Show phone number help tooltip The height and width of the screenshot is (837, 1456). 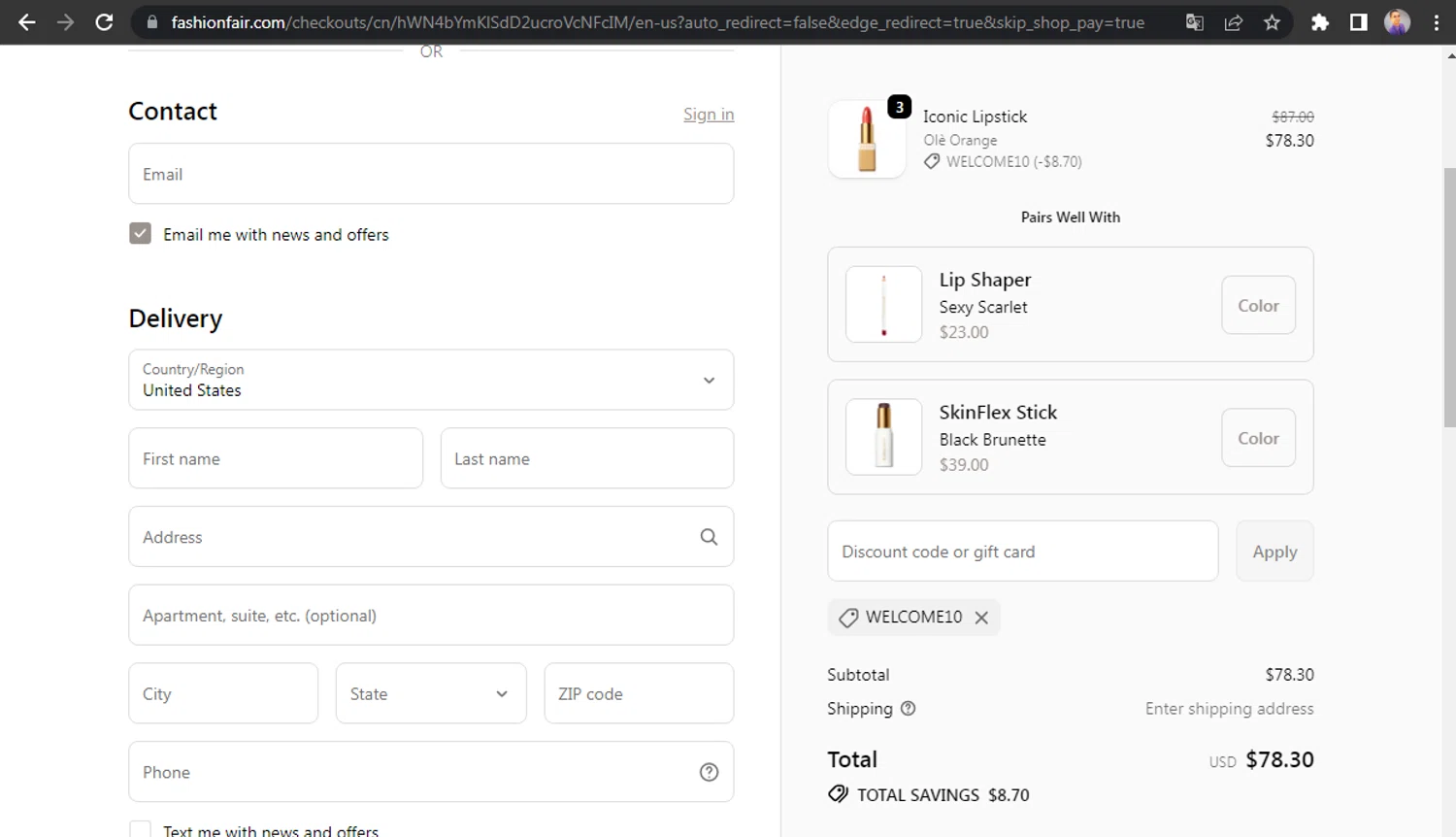710,772
